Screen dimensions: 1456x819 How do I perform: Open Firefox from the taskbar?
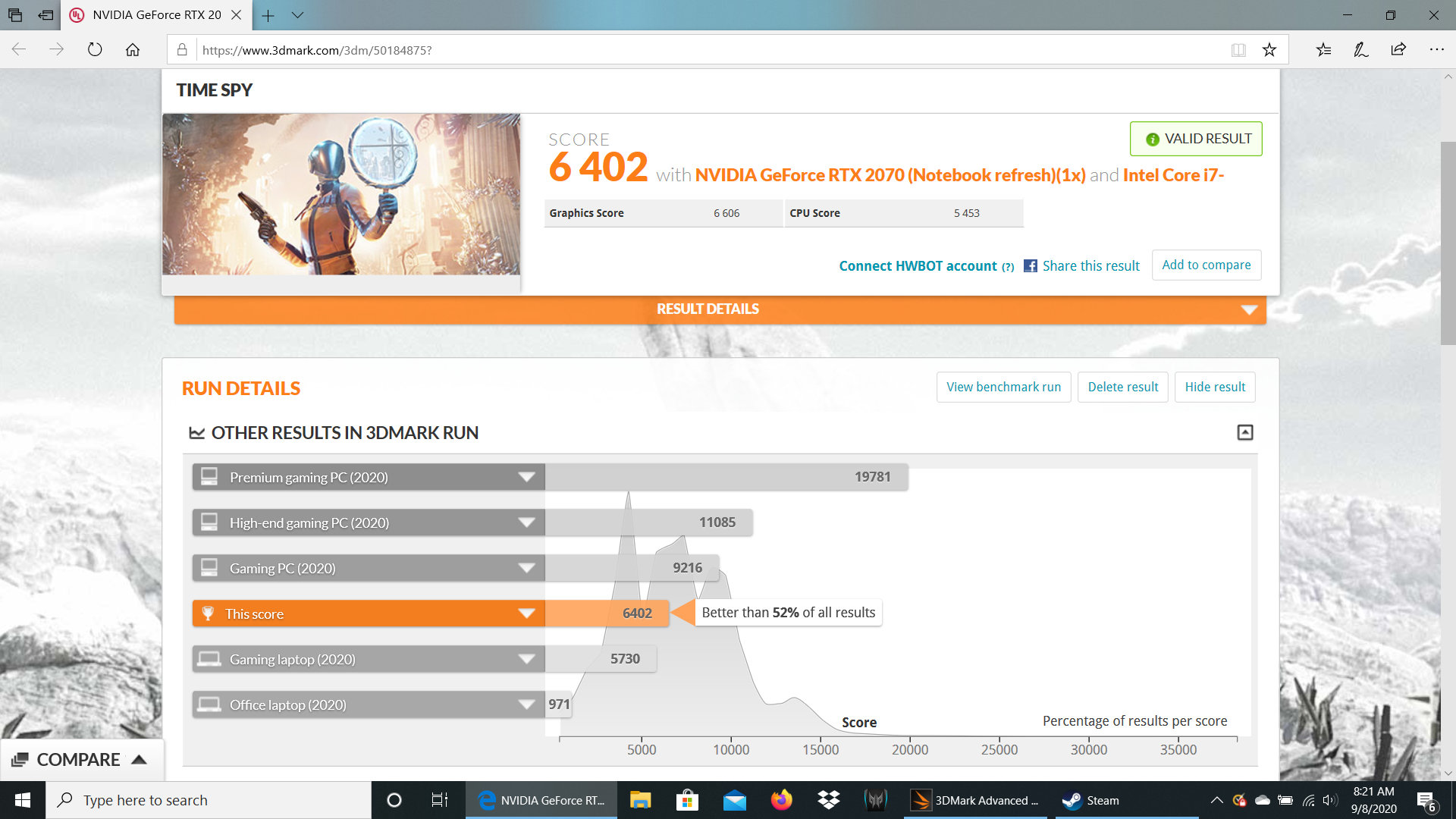click(x=781, y=800)
